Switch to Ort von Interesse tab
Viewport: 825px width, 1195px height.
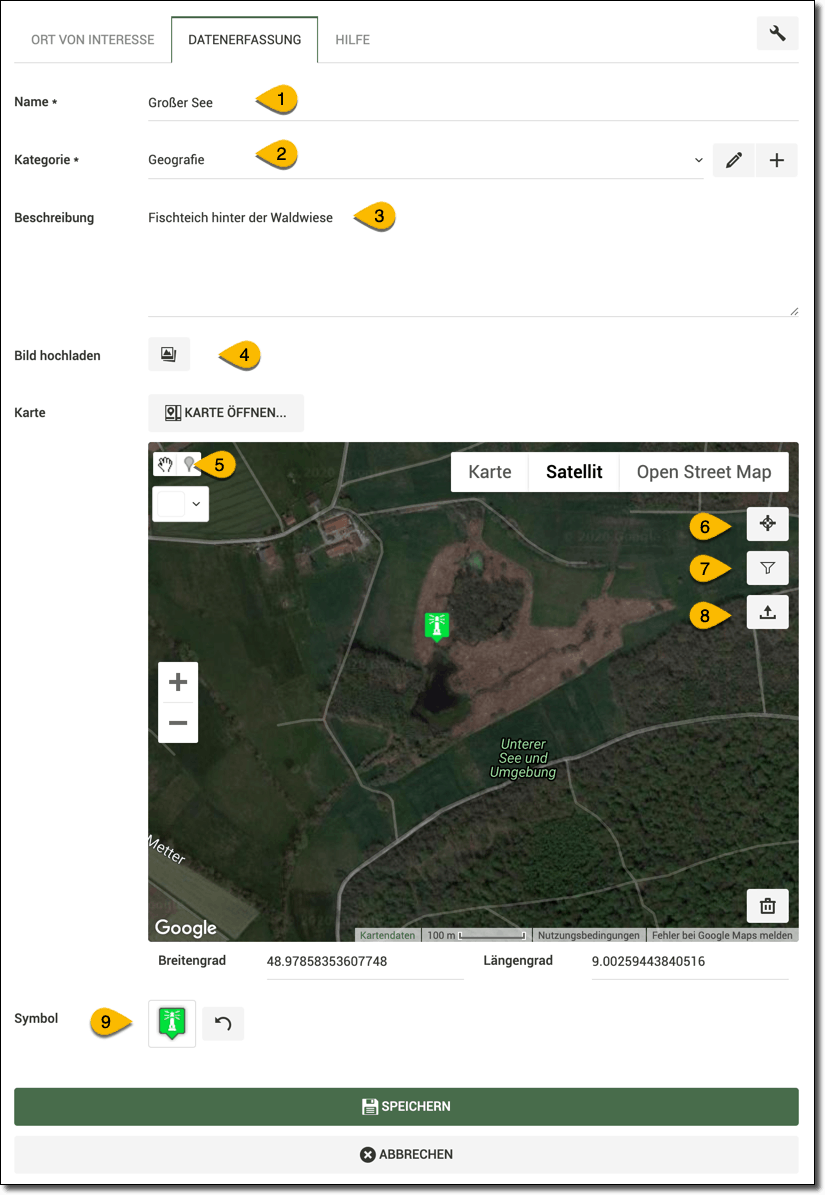click(93, 40)
